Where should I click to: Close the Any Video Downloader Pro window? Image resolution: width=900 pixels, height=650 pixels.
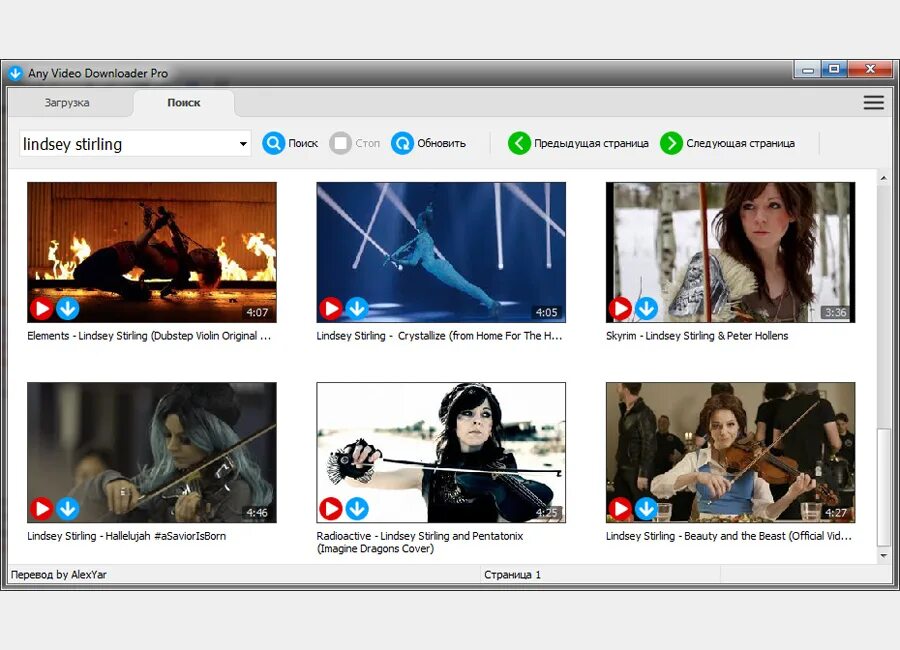(x=870, y=69)
